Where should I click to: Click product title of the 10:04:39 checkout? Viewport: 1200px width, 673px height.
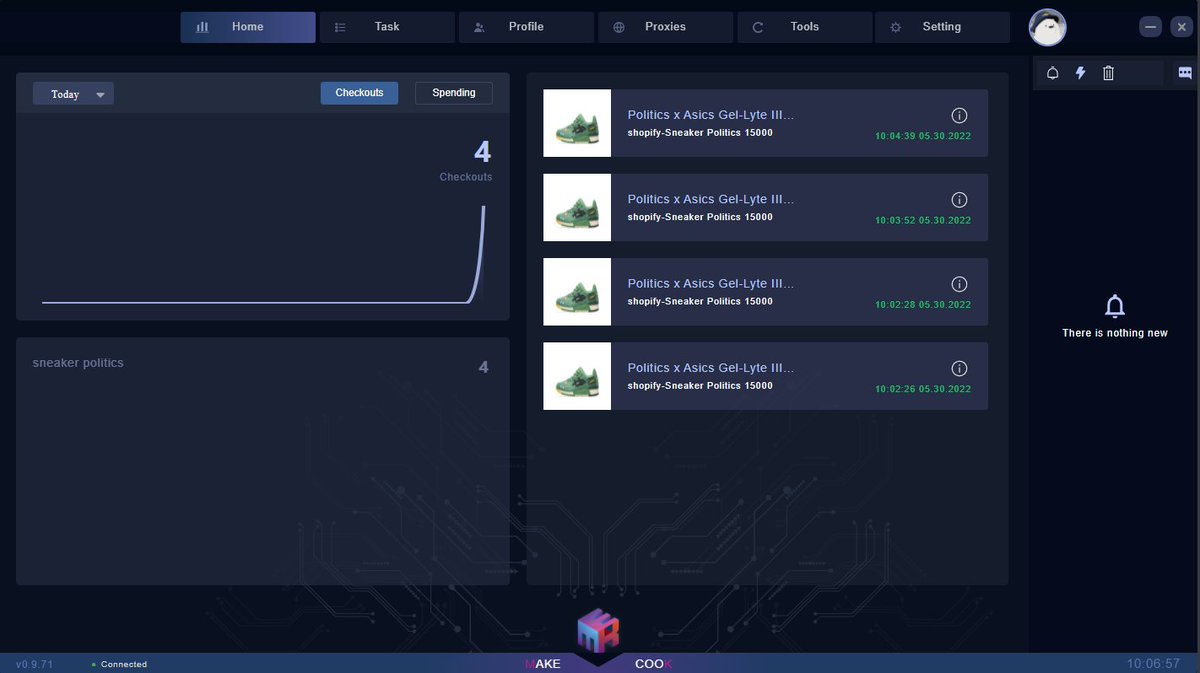pyautogui.click(x=711, y=115)
